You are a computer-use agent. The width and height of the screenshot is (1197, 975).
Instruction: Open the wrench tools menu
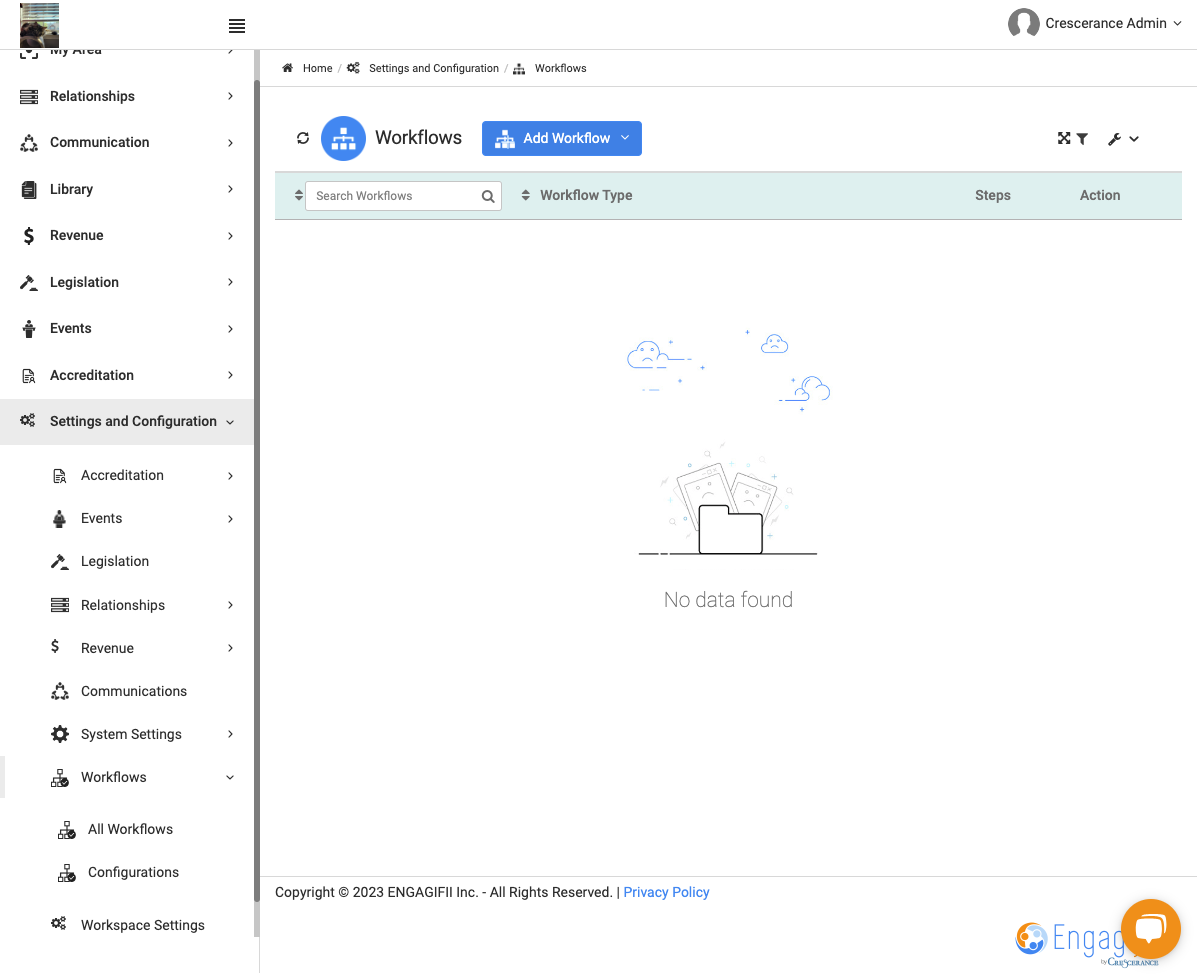coord(1123,139)
